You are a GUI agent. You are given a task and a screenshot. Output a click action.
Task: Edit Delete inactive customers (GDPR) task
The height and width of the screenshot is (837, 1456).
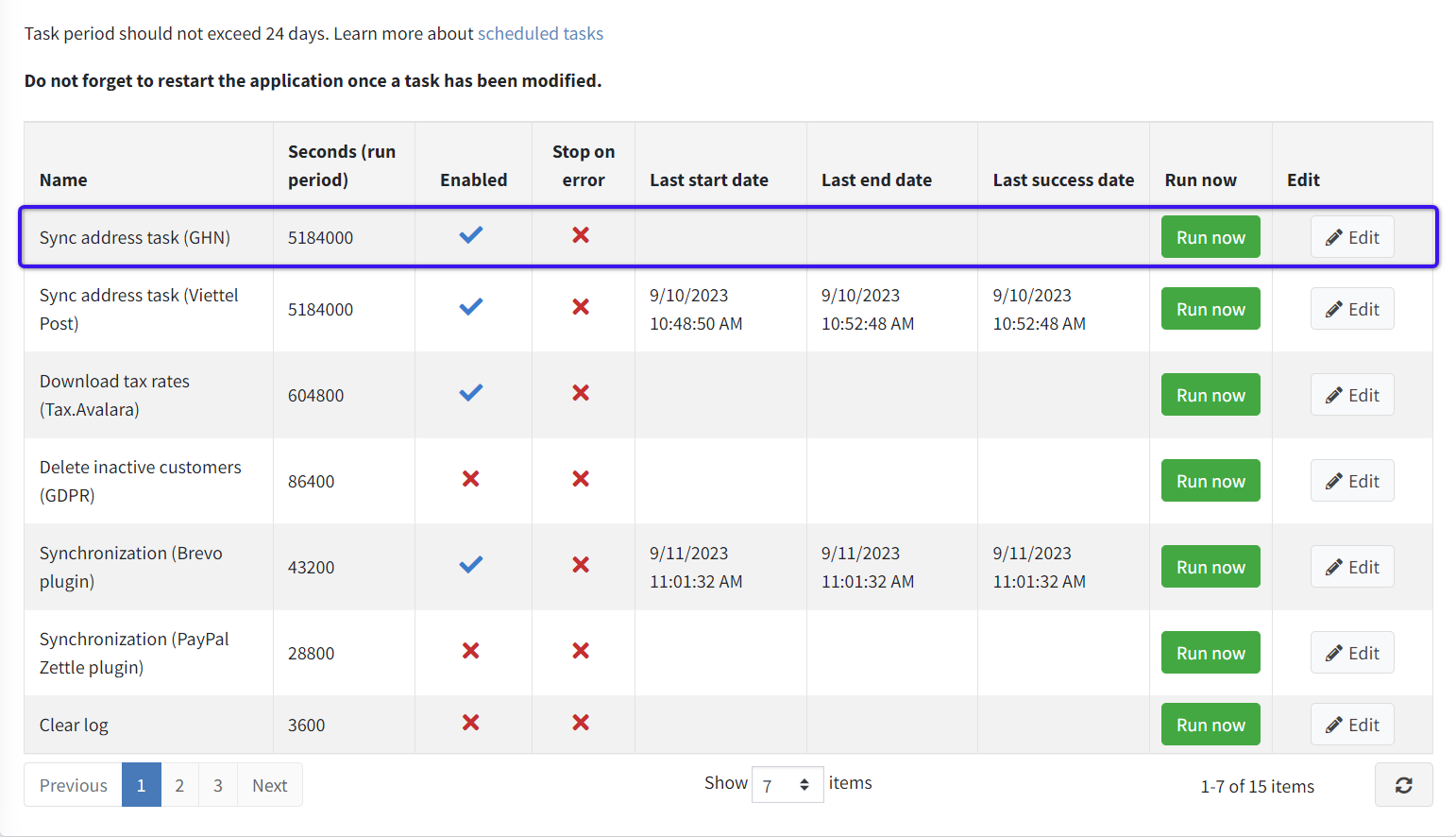[1352, 481]
